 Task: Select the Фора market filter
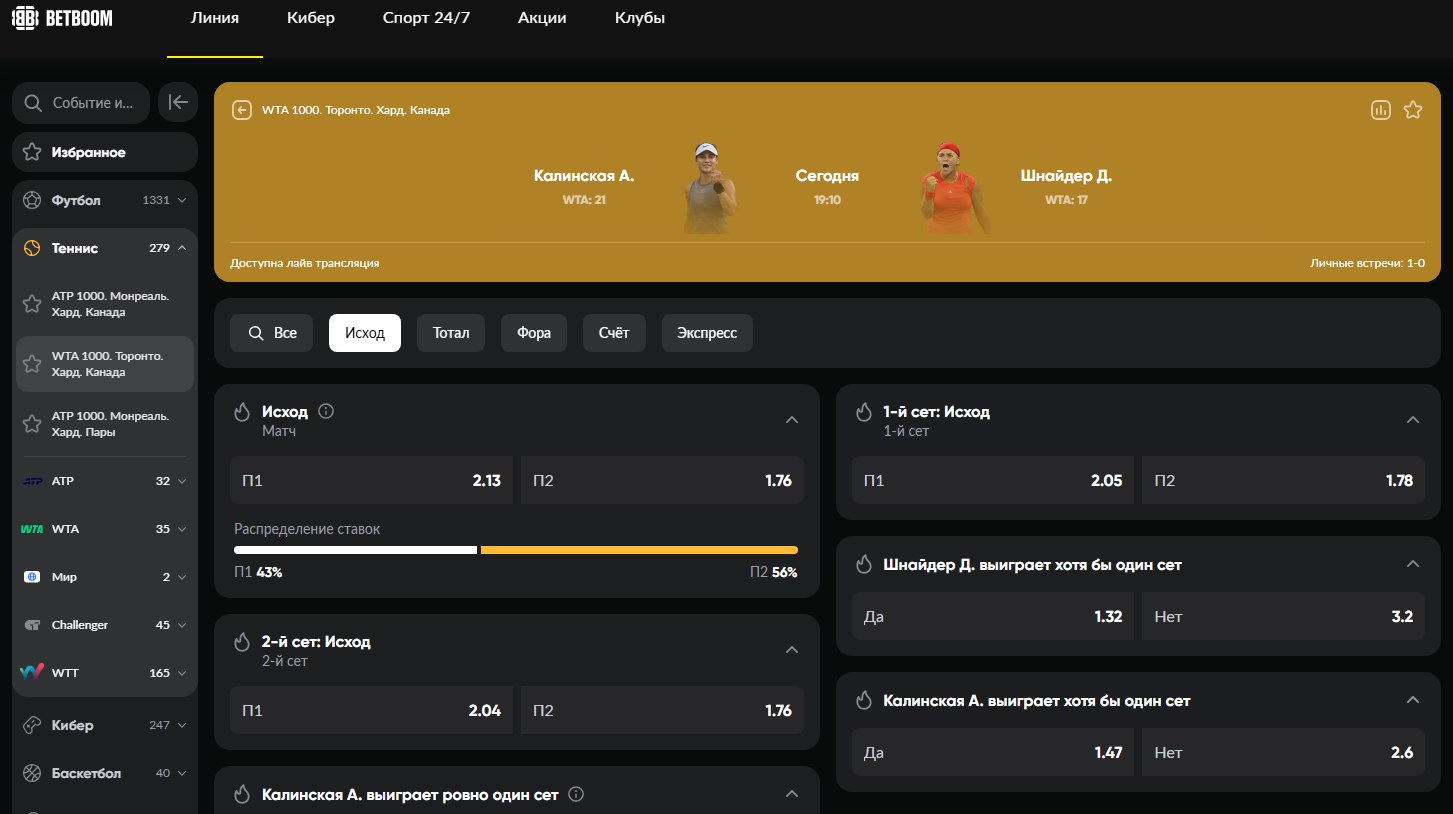point(534,333)
